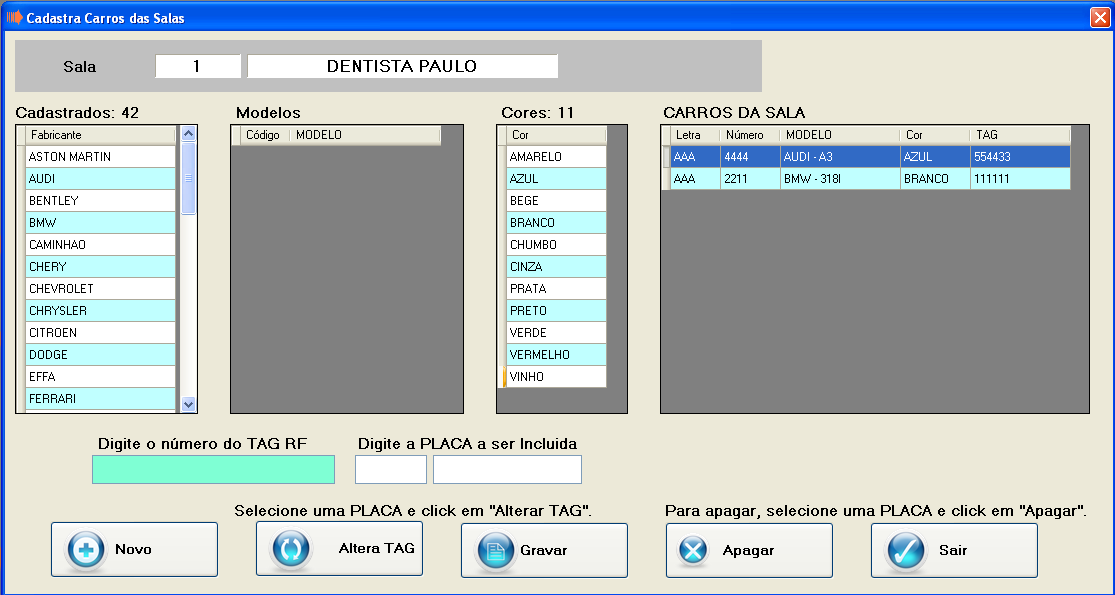The image size is (1115, 595).
Task: Click the Novo button label
Action: pyautogui.click(x=134, y=549)
